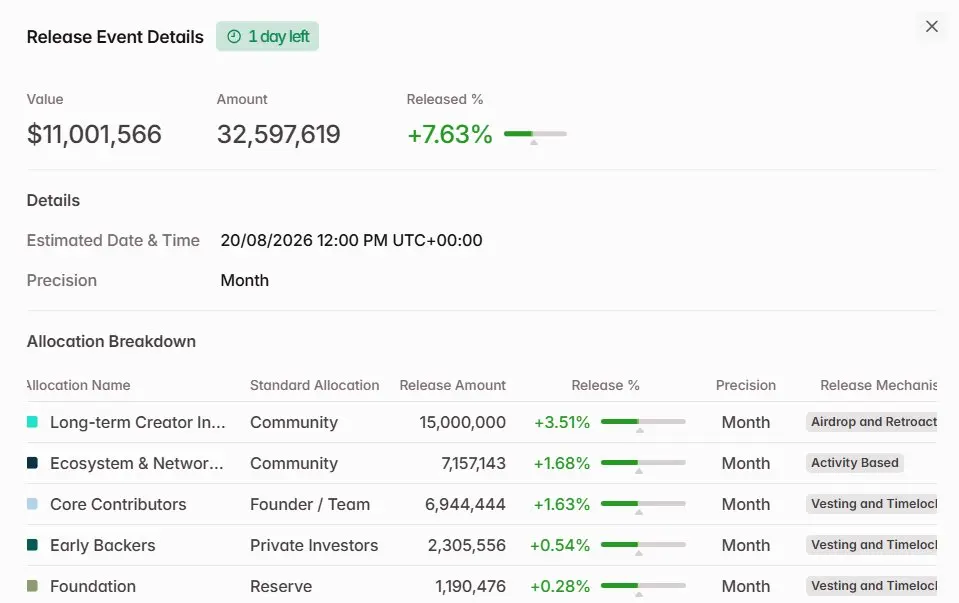
Task: Click the 15,000,000 release amount
Action: pos(462,422)
